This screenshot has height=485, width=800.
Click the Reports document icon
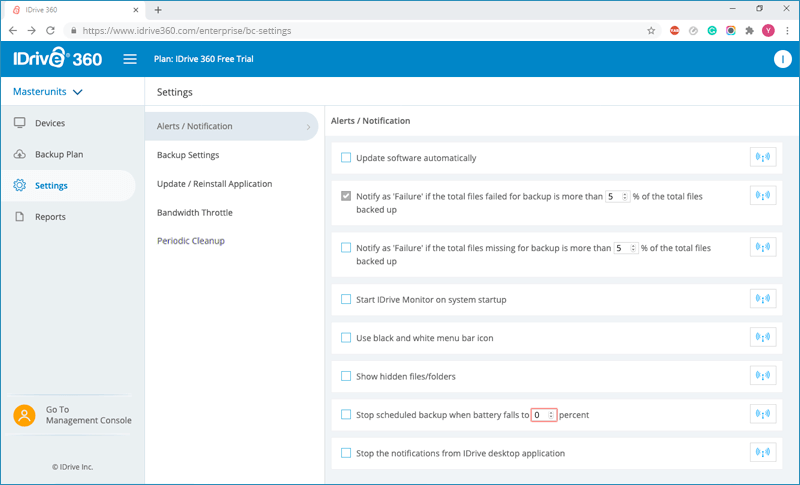coord(20,217)
